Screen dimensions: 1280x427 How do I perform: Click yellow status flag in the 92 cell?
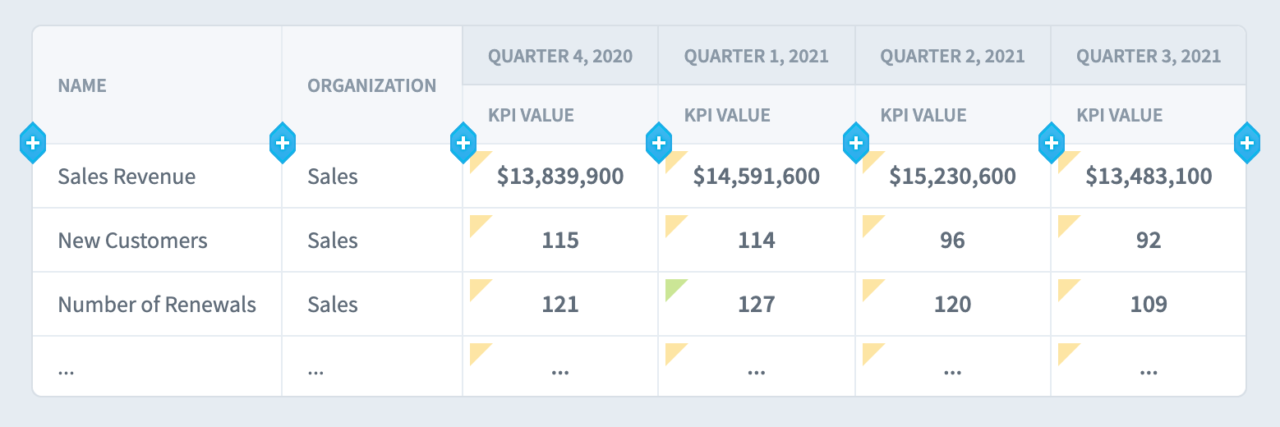[x=1066, y=223]
